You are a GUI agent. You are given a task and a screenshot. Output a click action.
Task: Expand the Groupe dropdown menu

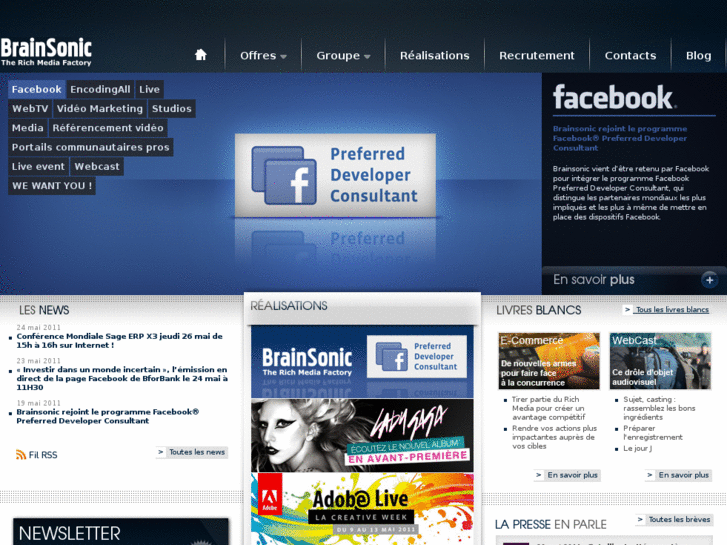coord(343,56)
